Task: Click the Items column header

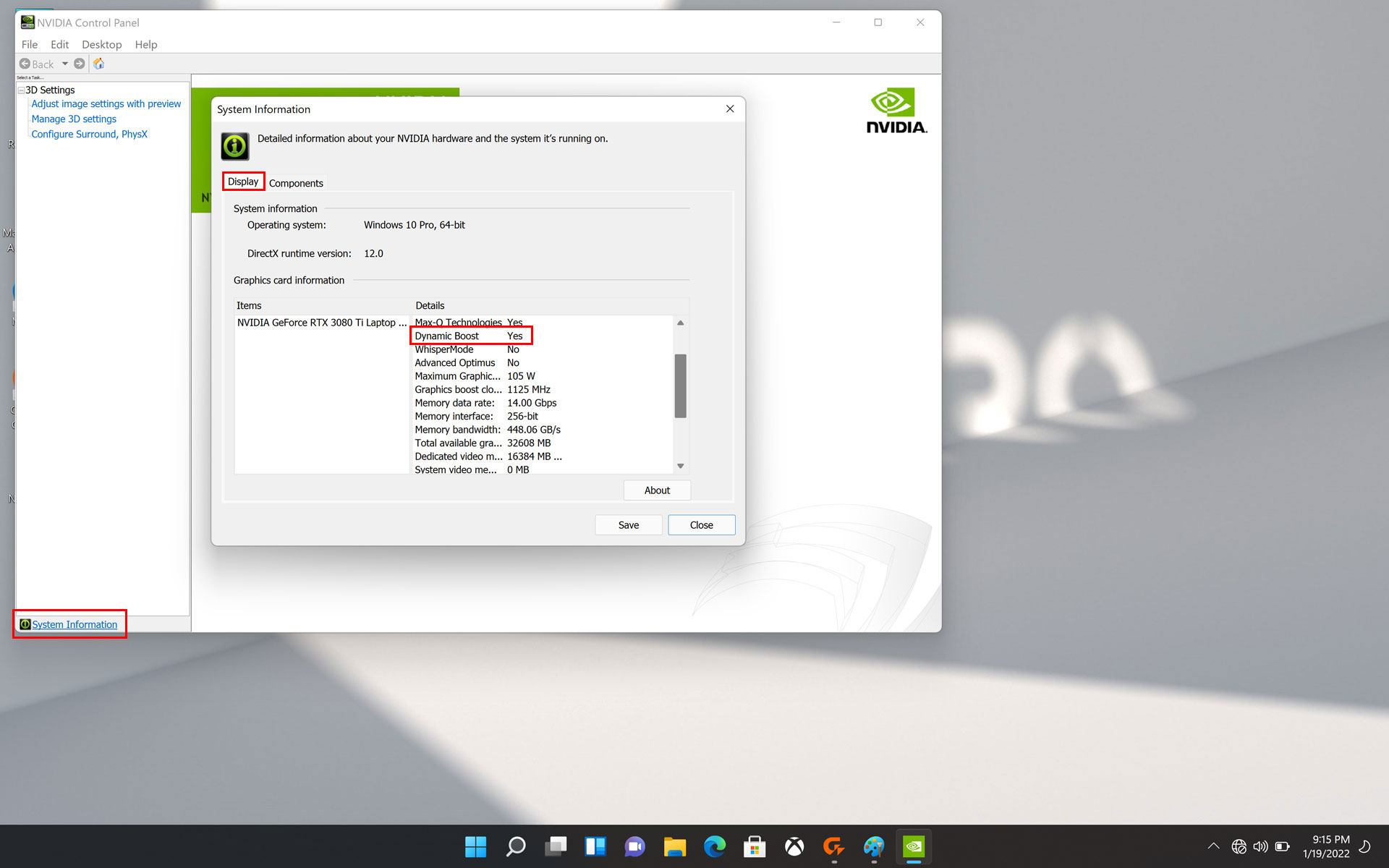Action: (x=323, y=306)
